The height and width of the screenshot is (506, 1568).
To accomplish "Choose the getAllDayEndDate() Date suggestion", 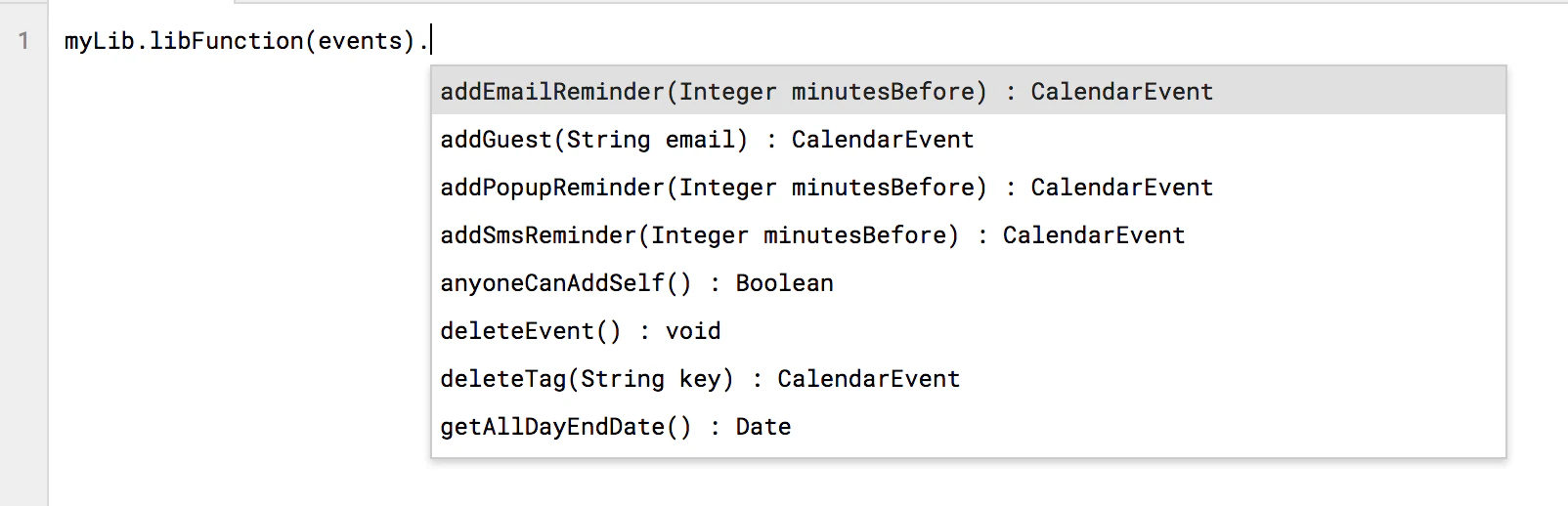I will tap(968, 426).
